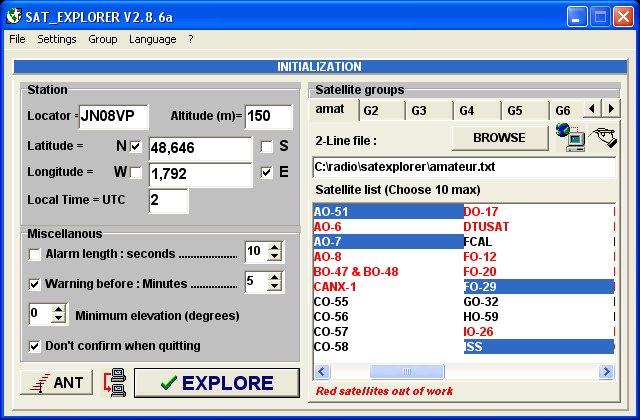This screenshot has width=640, height=420.
Task: Open the Settings menu
Action: tap(57, 39)
